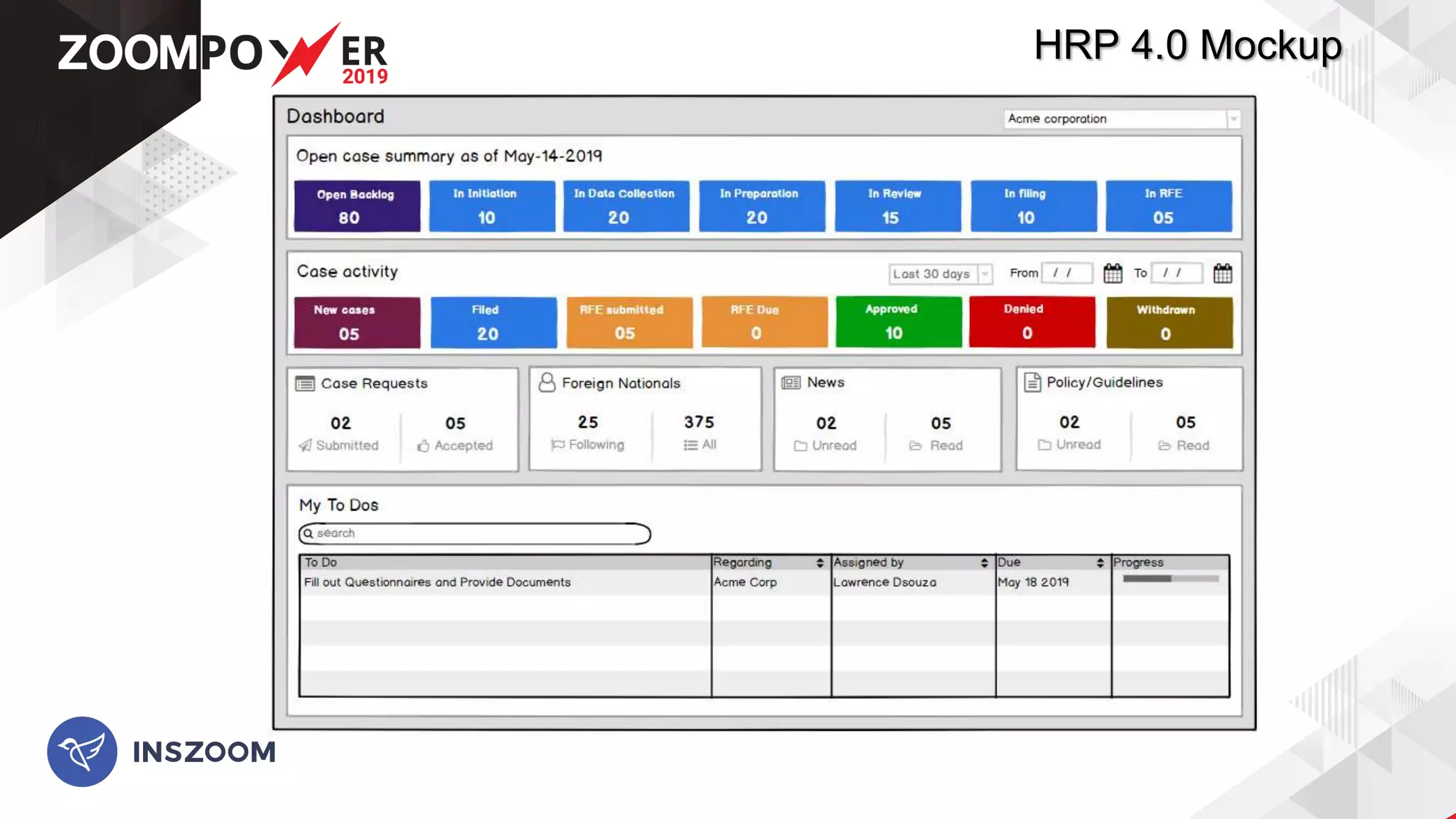Open the From date calendar picker
1456x819 pixels.
pos(1113,273)
